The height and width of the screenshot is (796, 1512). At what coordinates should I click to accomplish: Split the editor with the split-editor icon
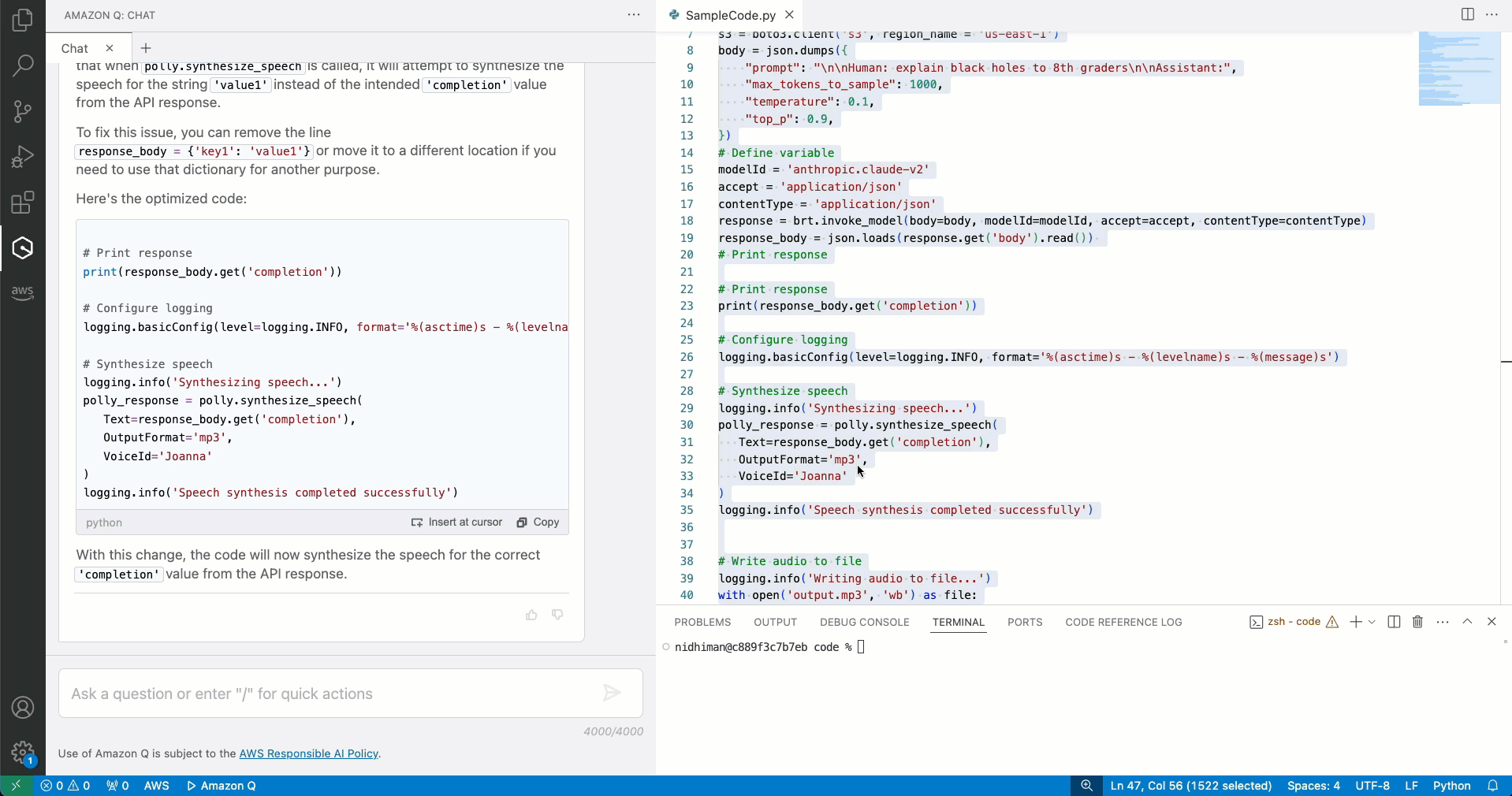click(1468, 14)
